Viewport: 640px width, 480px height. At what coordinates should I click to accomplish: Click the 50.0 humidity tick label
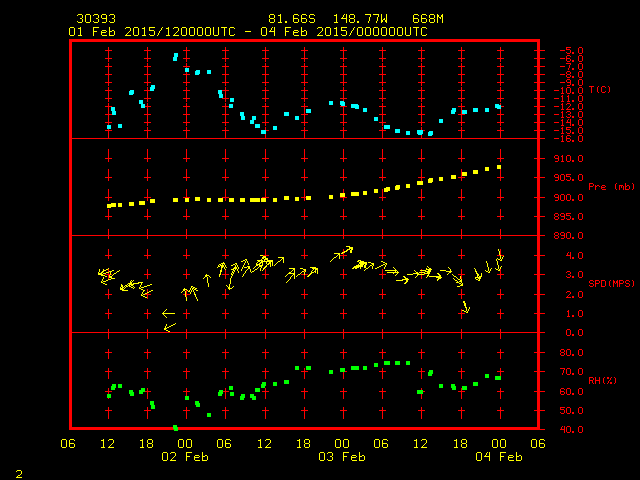pyautogui.click(x=571, y=411)
